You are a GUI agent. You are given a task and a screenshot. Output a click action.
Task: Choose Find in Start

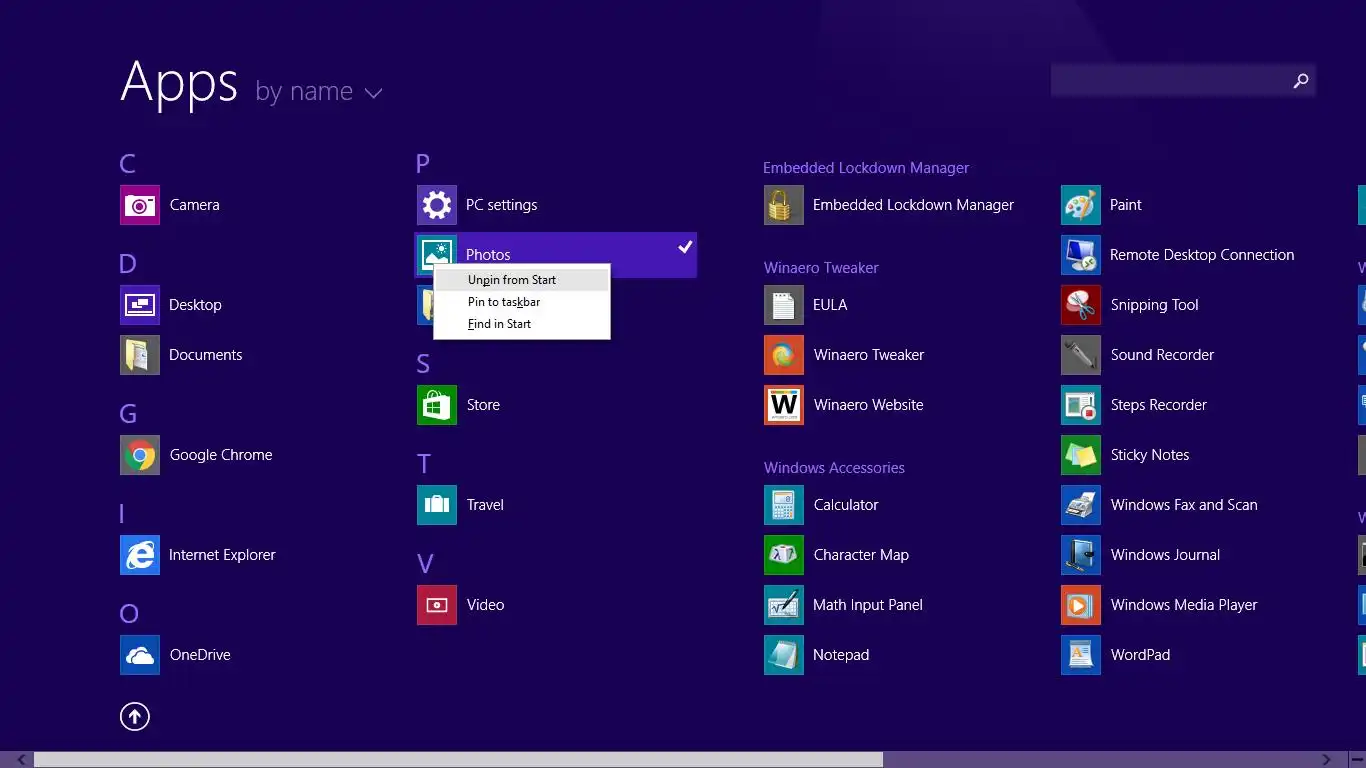coord(522,324)
